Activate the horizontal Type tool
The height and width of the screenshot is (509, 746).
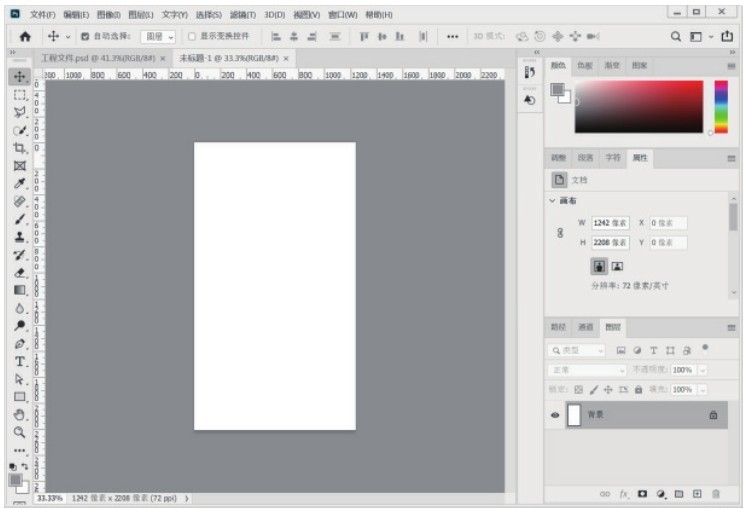tap(20, 361)
